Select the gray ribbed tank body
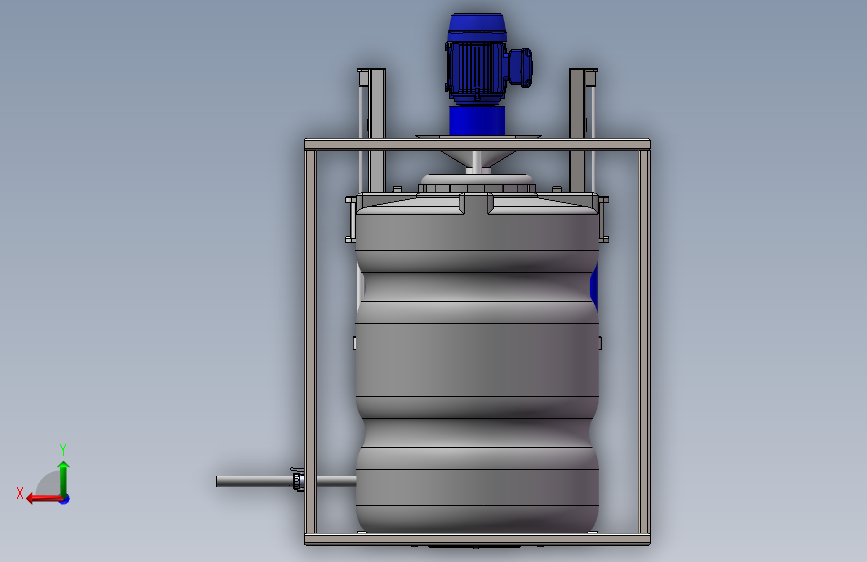Viewport: 867px width, 562px height. click(477, 365)
